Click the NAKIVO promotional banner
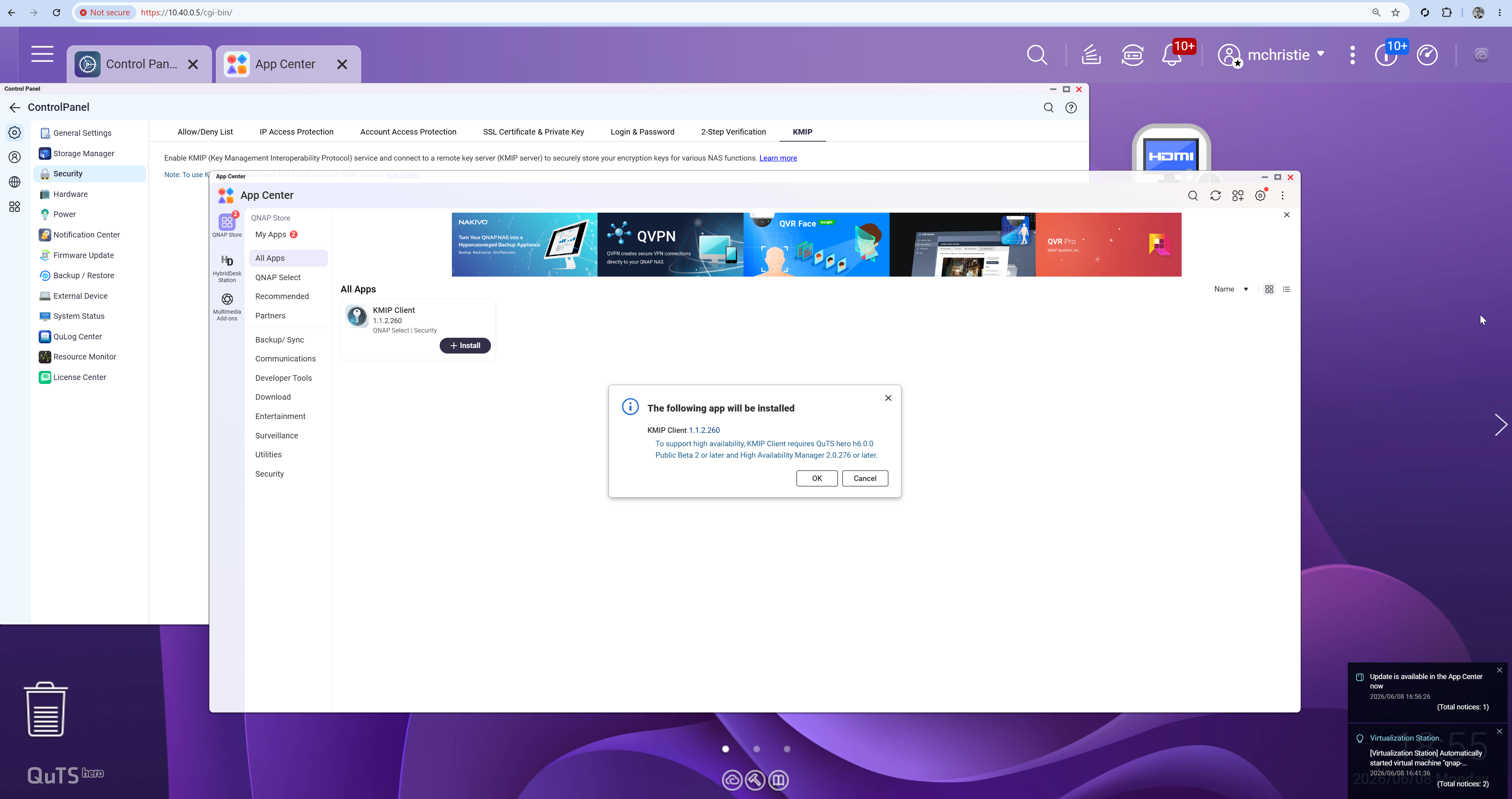The width and height of the screenshot is (1512, 799). [x=524, y=245]
